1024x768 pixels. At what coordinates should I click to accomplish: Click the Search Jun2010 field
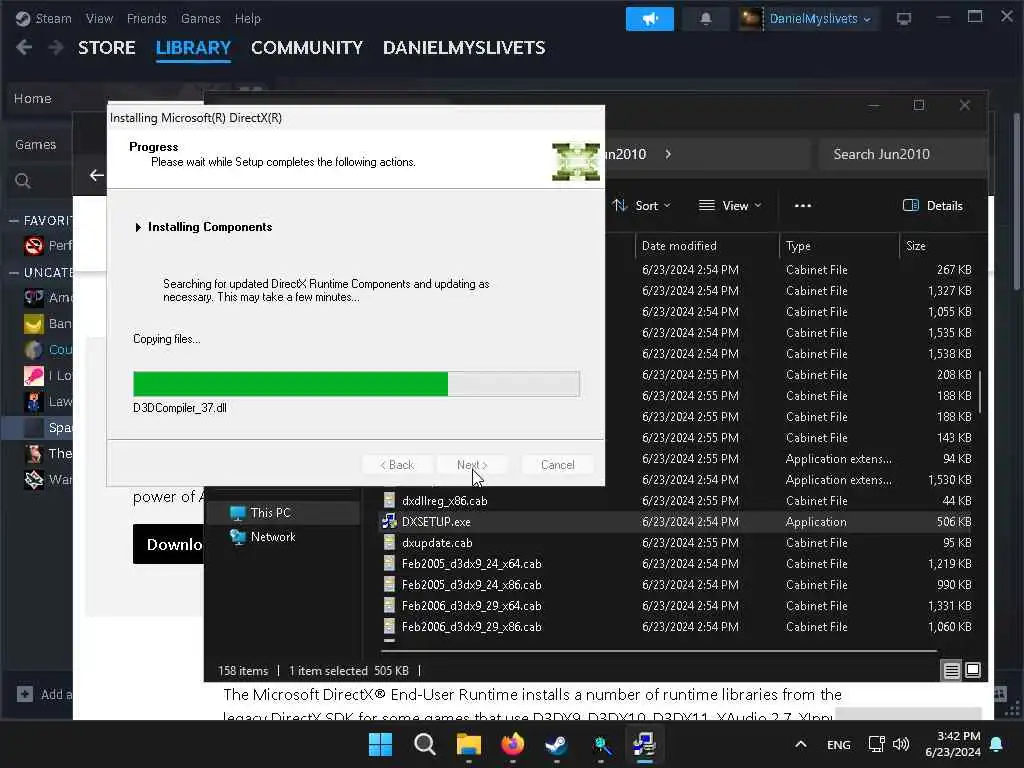901,154
